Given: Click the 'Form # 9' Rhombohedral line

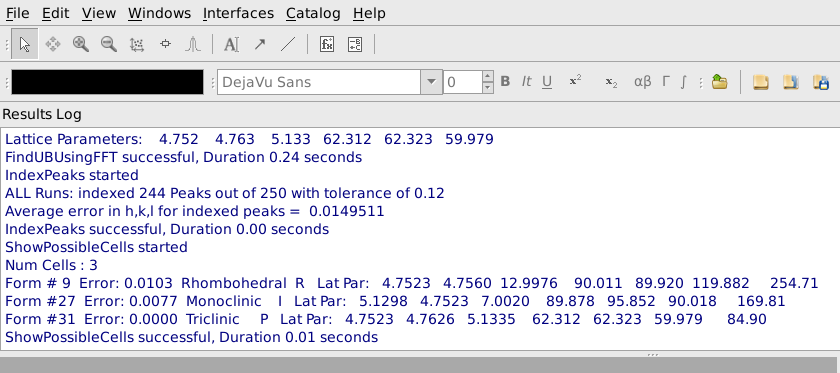Looking at the screenshot, I should (x=411, y=283).
